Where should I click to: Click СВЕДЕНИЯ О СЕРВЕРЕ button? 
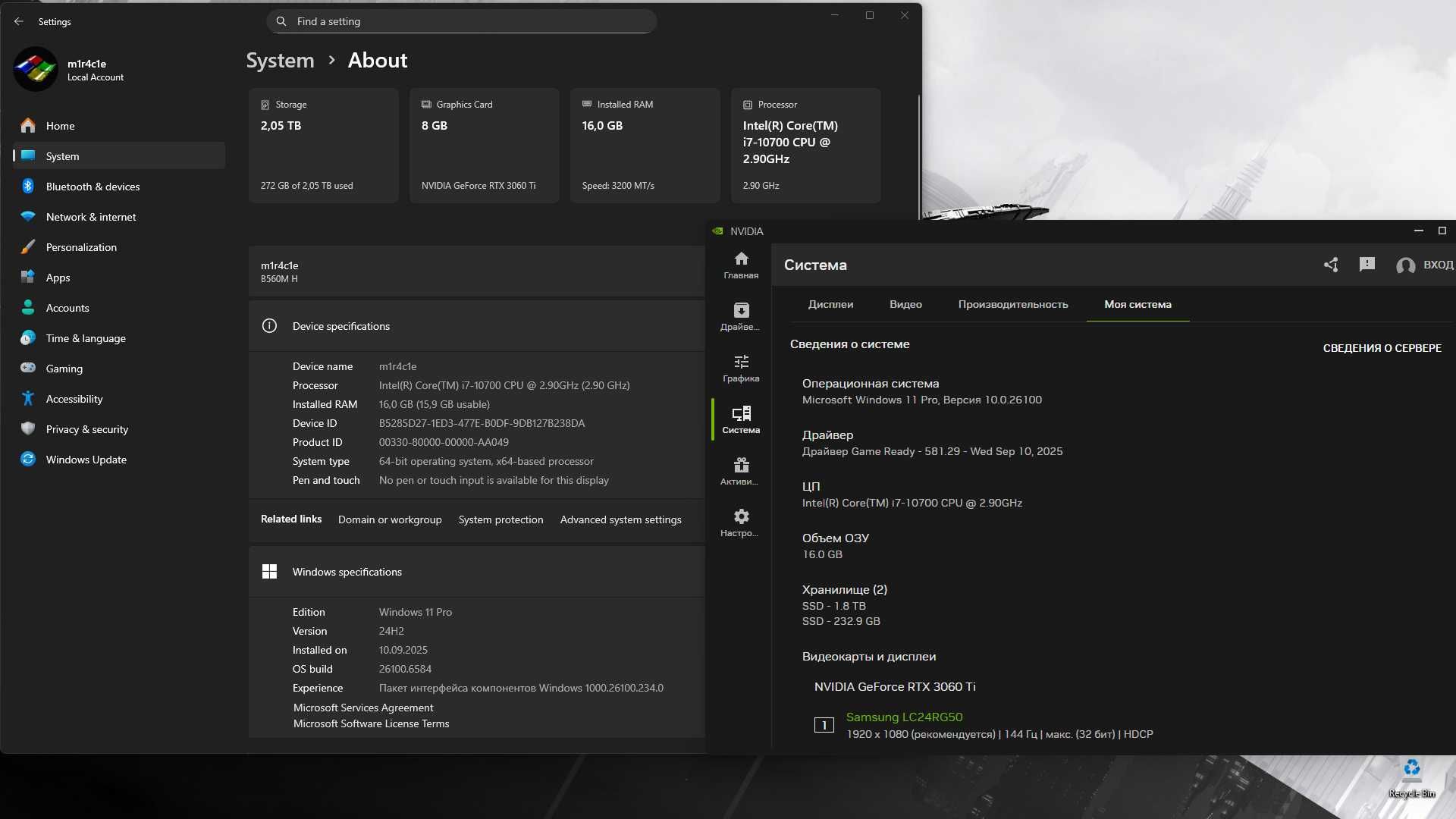coord(1382,348)
